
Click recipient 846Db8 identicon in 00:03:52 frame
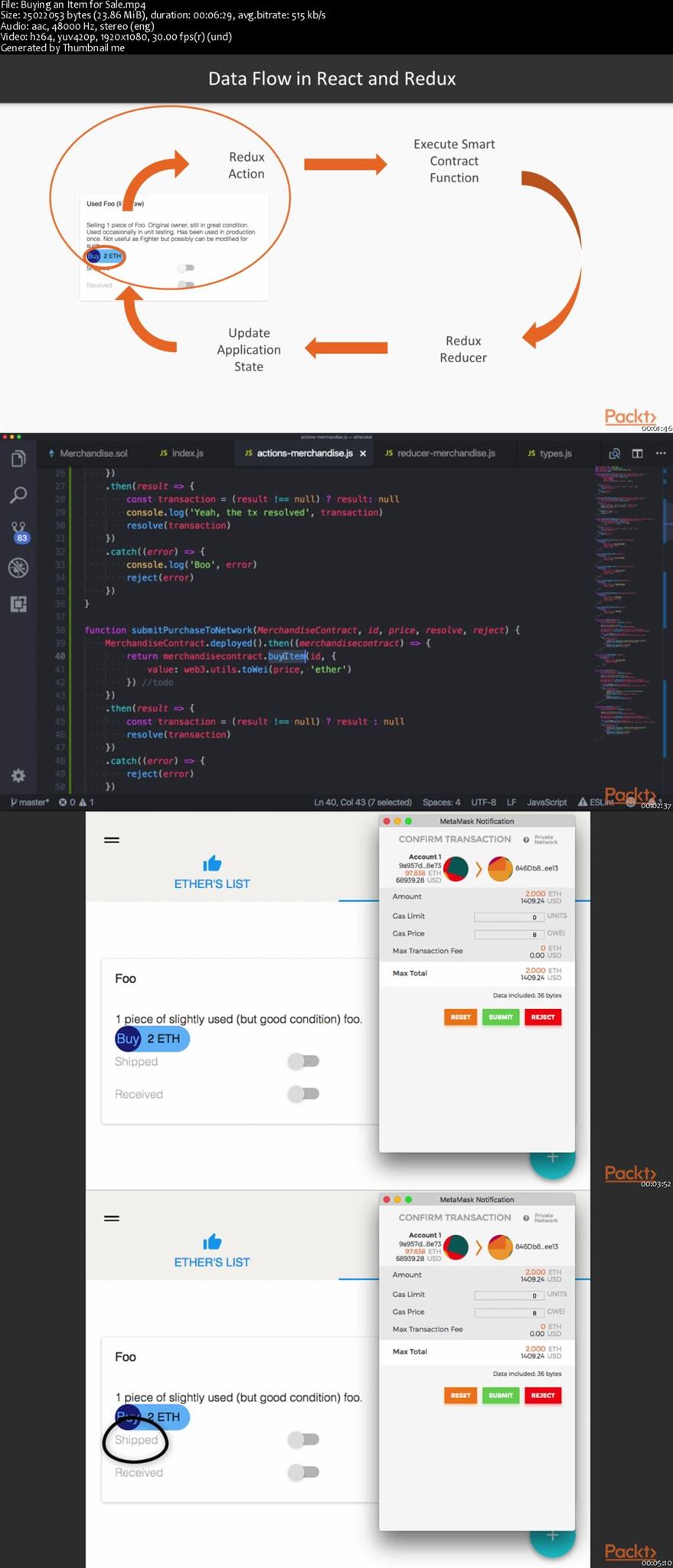tap(500, 869)
